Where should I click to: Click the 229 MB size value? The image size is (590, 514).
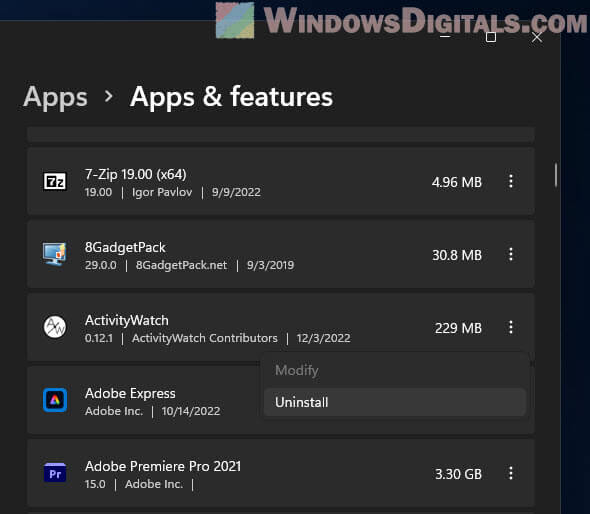[458, 328]
